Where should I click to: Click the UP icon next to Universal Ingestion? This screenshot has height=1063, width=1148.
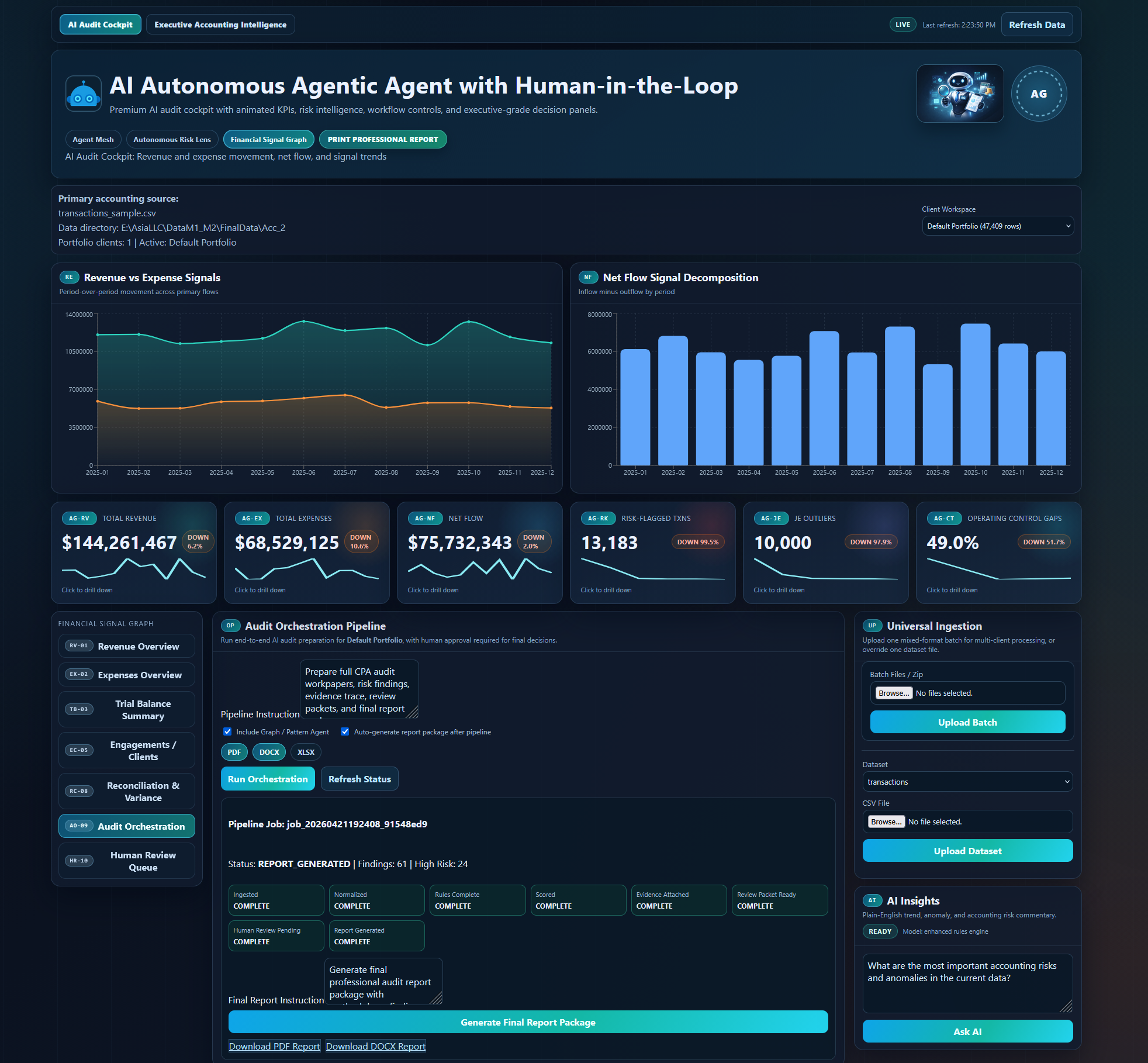click(x=872, y=626)
